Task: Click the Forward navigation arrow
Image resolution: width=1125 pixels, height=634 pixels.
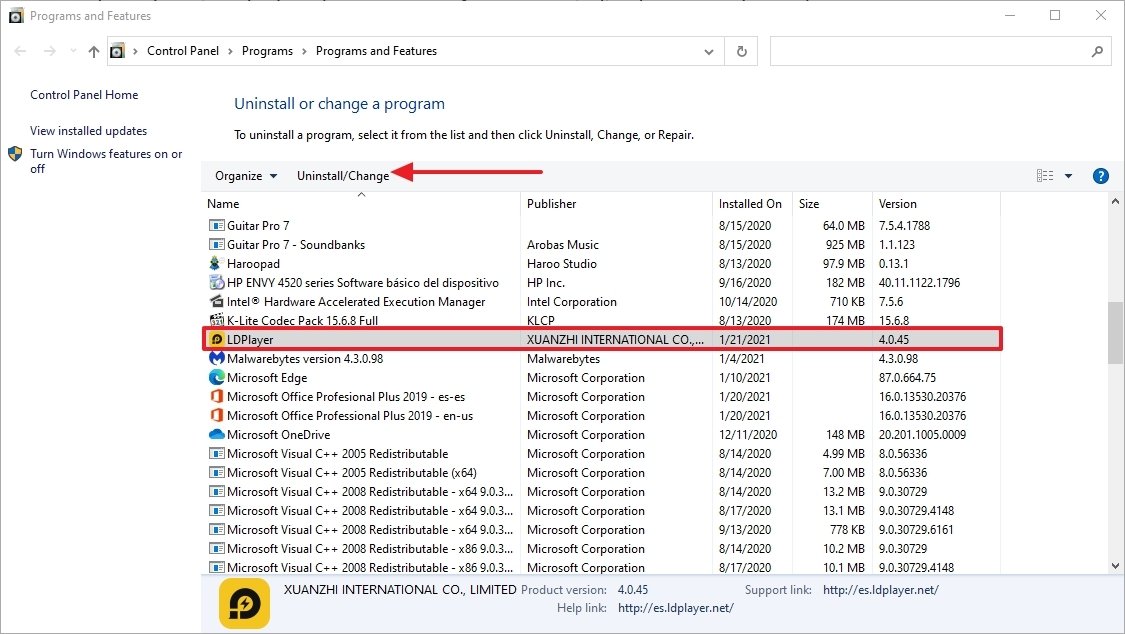Action: coord(50,51)
